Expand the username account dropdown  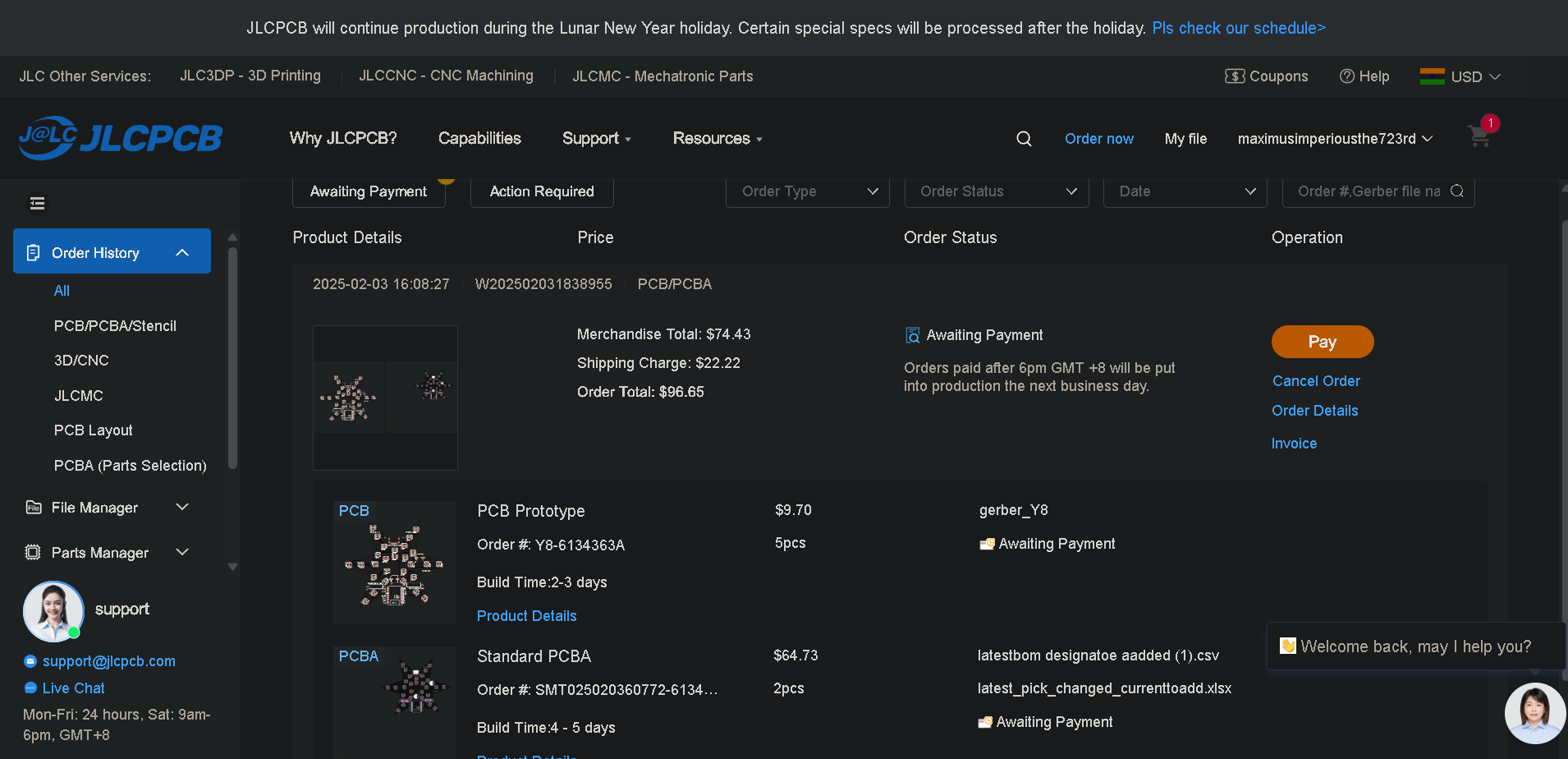[1335, 139]
